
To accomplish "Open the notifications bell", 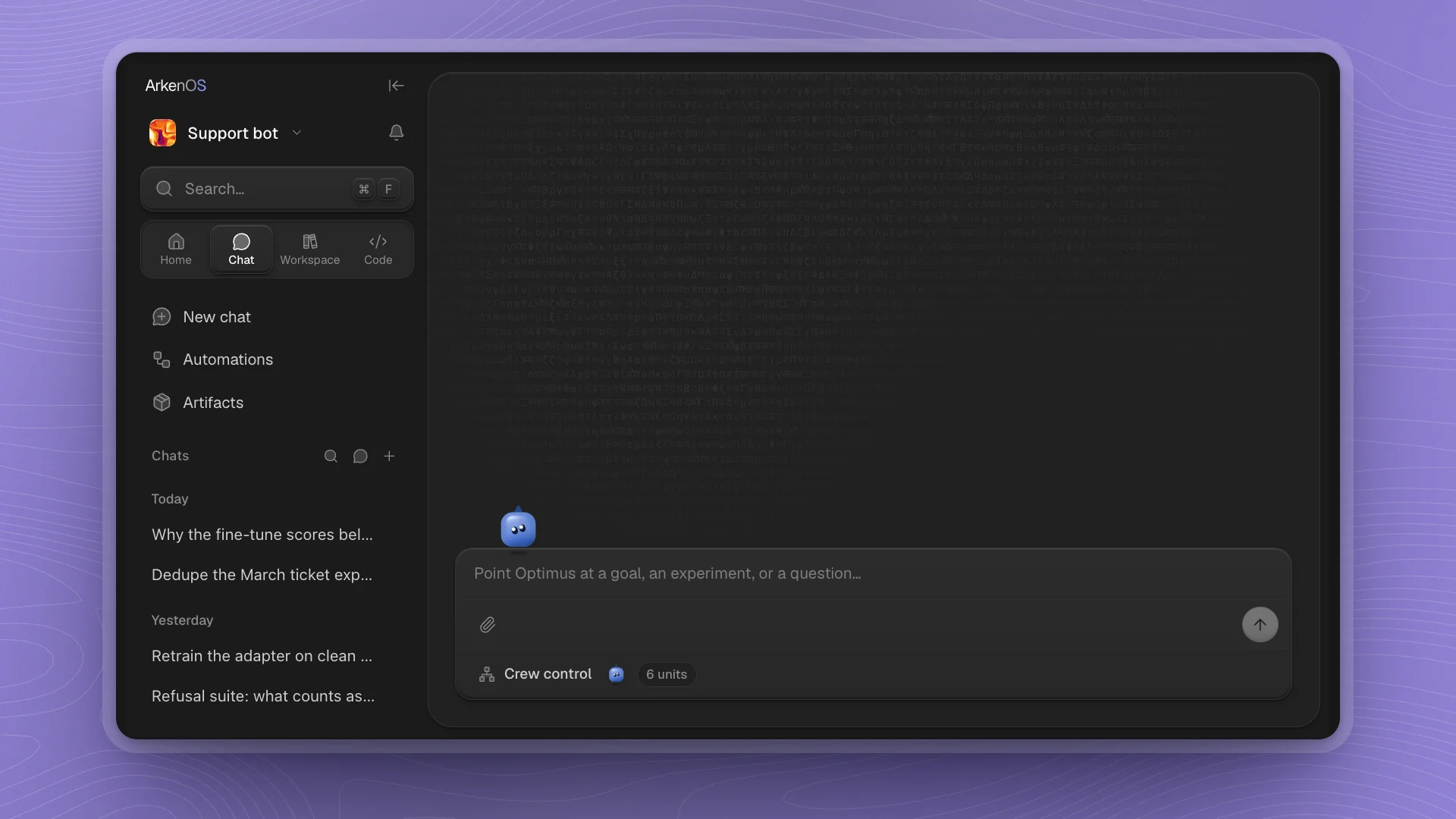I will (x=396, y=133).
